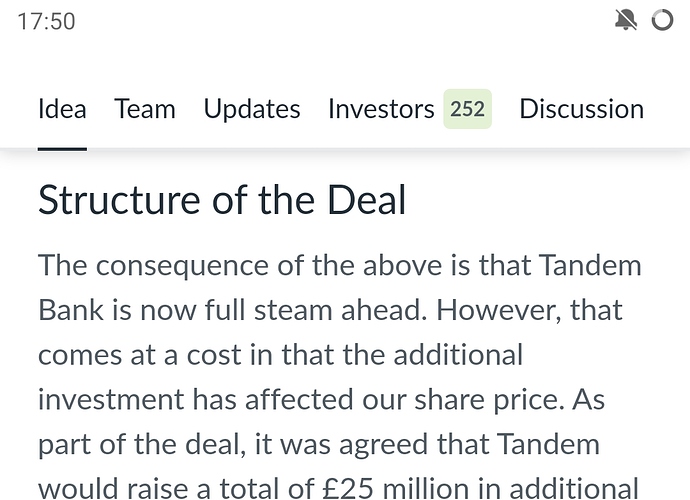Click the phrase "part of the deal"
The height and width of the screenshot is (500, 690).
[138, 442]
